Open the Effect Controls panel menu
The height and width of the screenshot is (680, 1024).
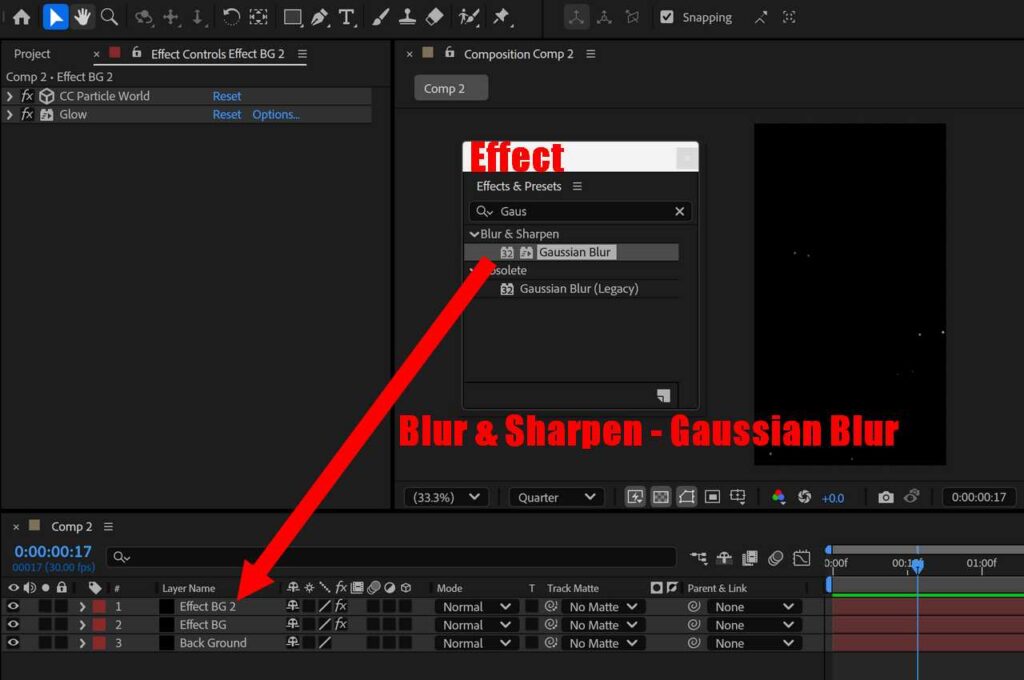point(302,54)
